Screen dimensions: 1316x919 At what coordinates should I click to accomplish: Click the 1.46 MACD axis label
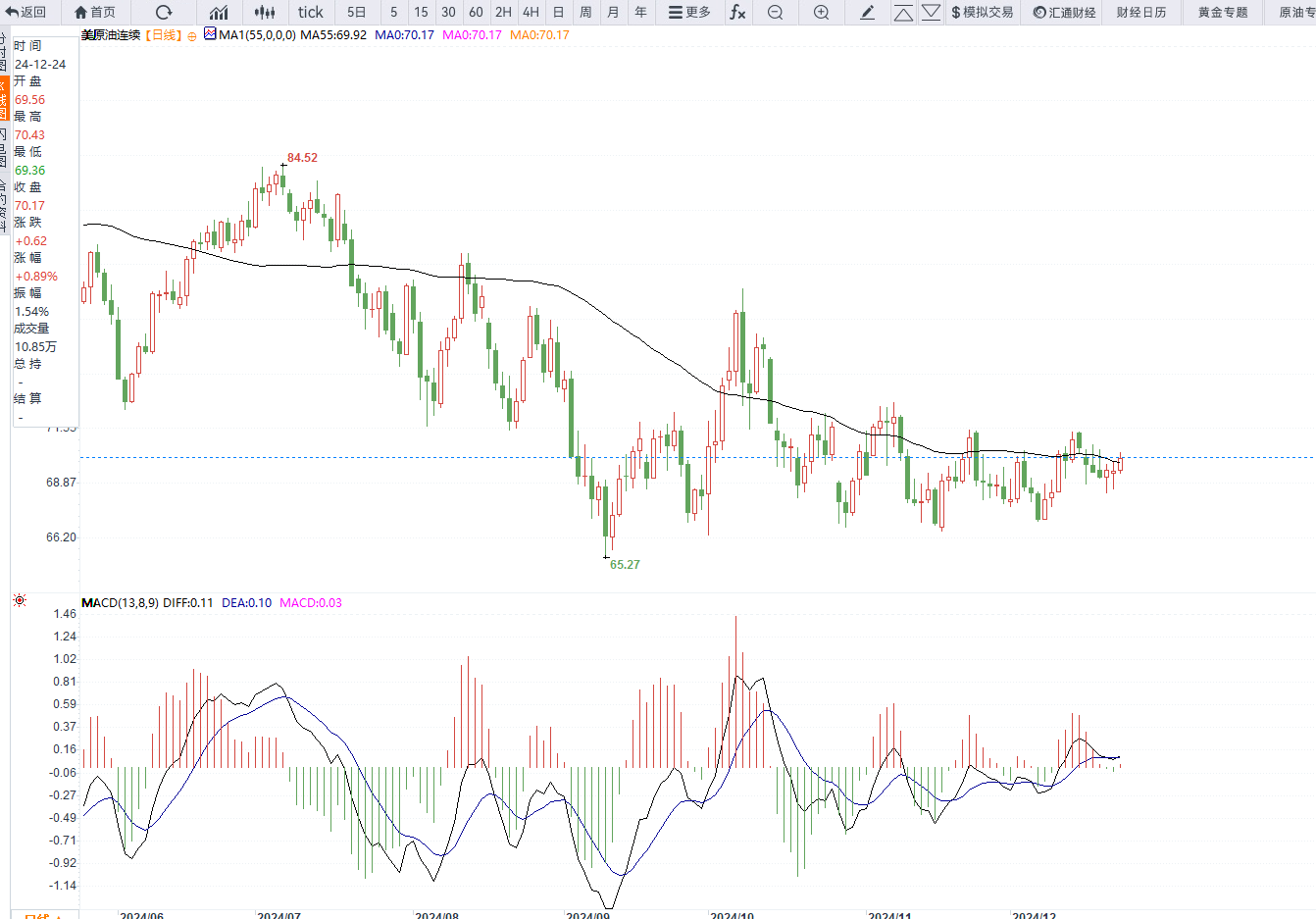point(65,613)
